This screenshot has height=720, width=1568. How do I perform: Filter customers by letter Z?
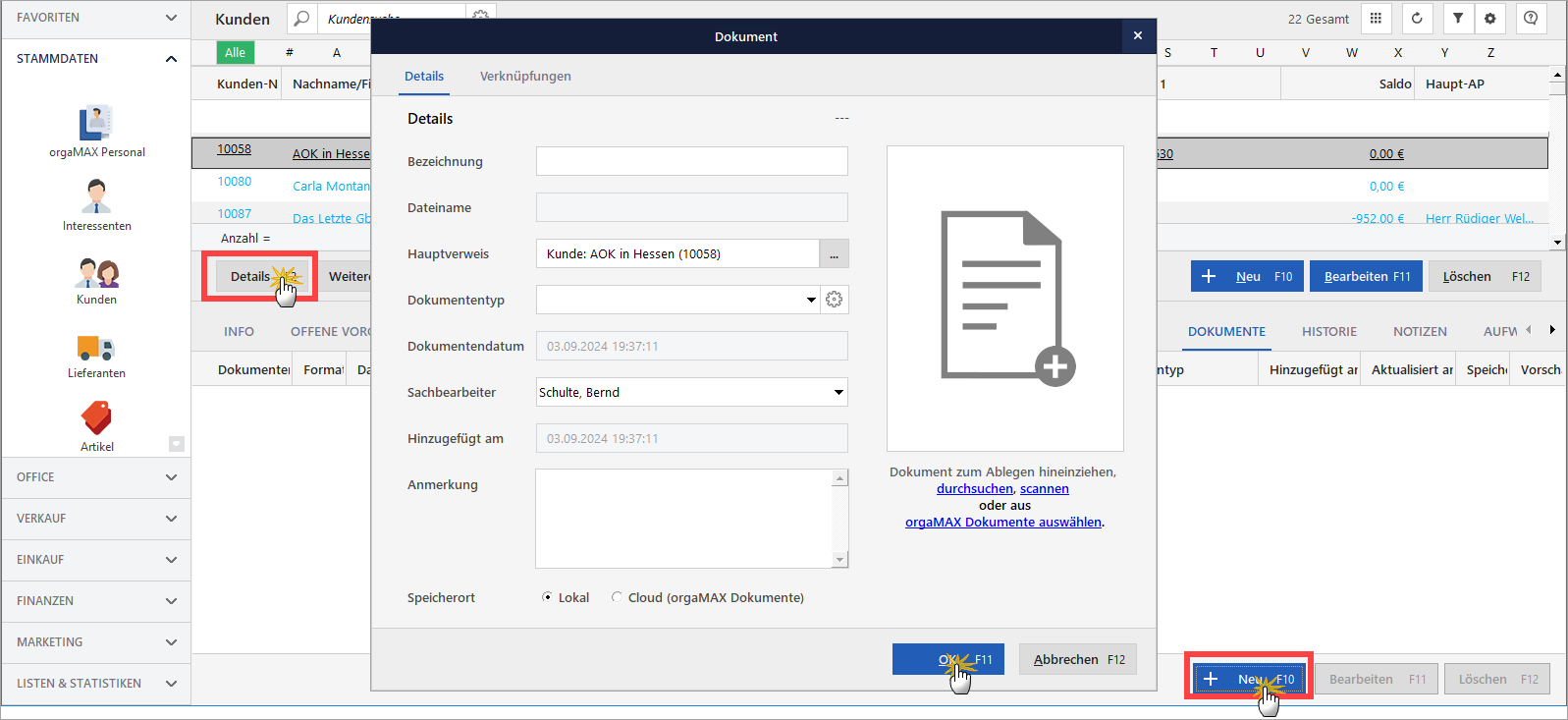click(x=1490, y=53)
